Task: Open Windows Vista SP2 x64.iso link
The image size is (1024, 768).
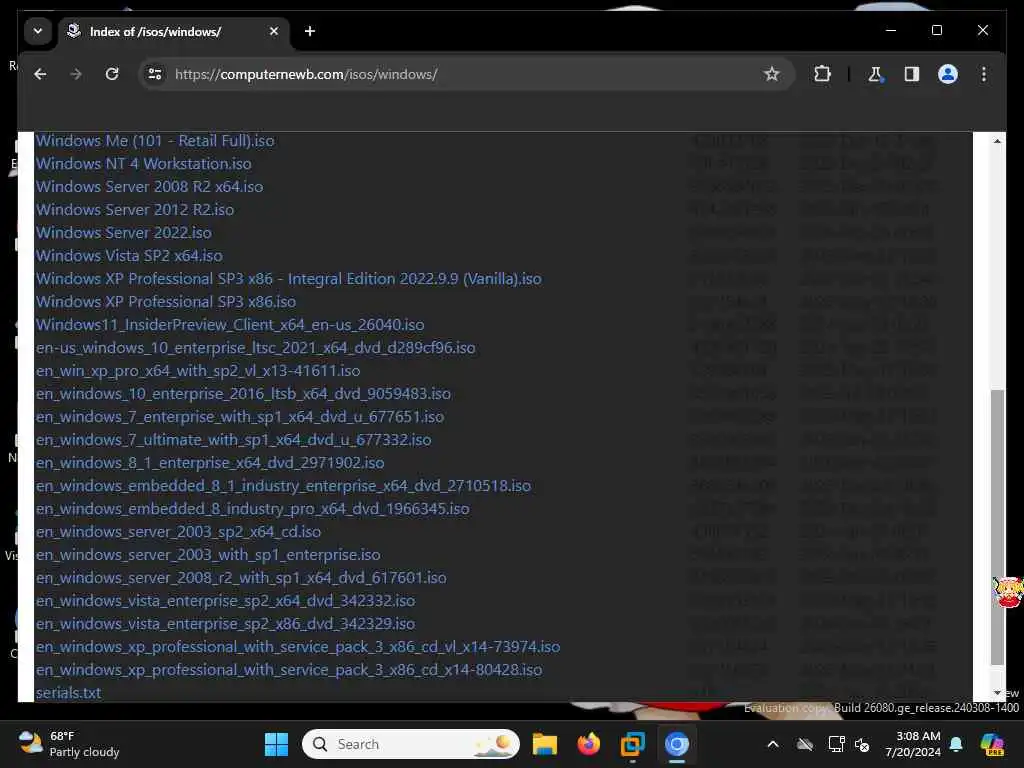Action: (x=129, y=255)
